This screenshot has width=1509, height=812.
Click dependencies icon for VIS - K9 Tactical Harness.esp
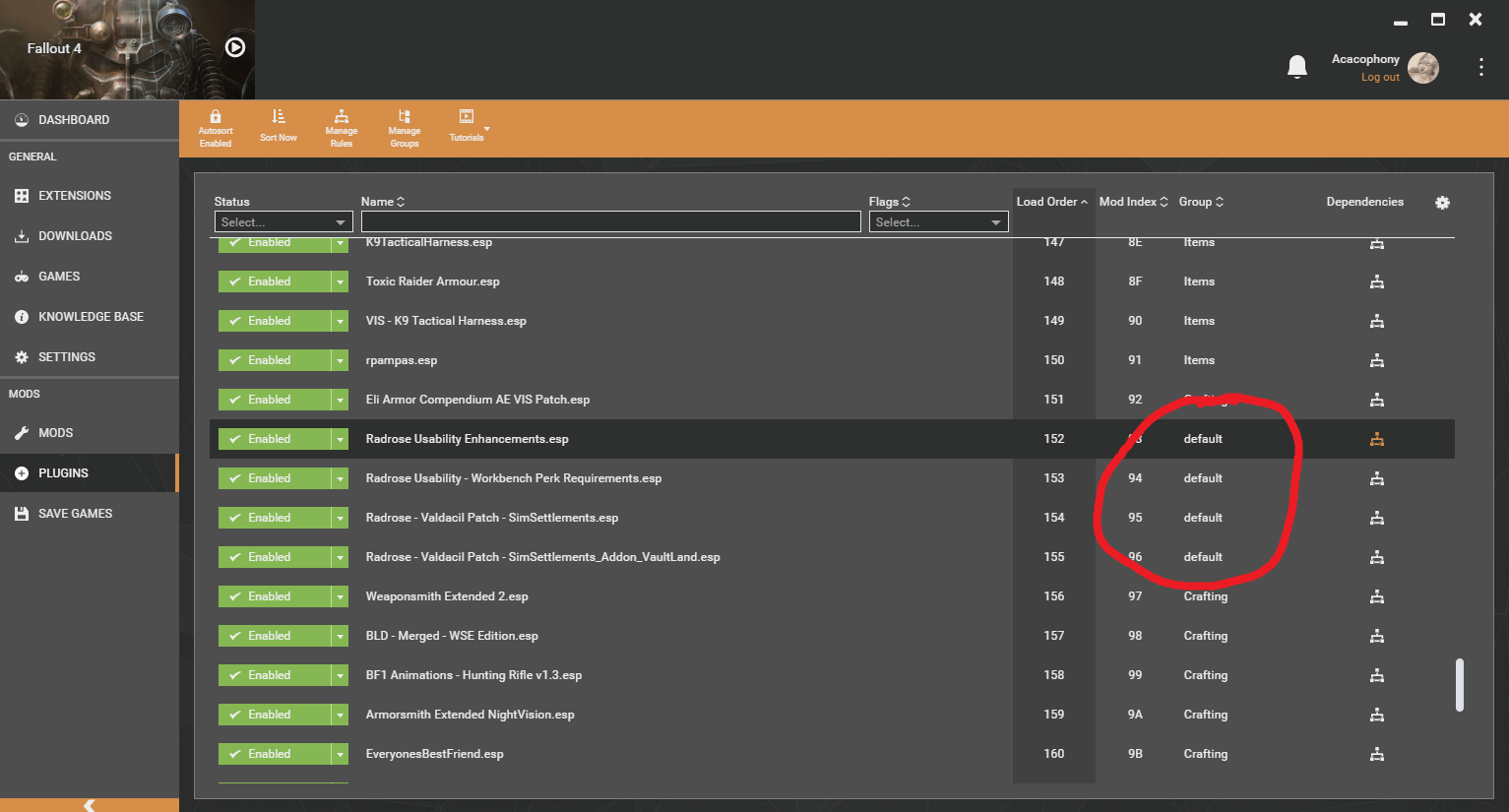pyautogui.click(x=1377, y=321)
